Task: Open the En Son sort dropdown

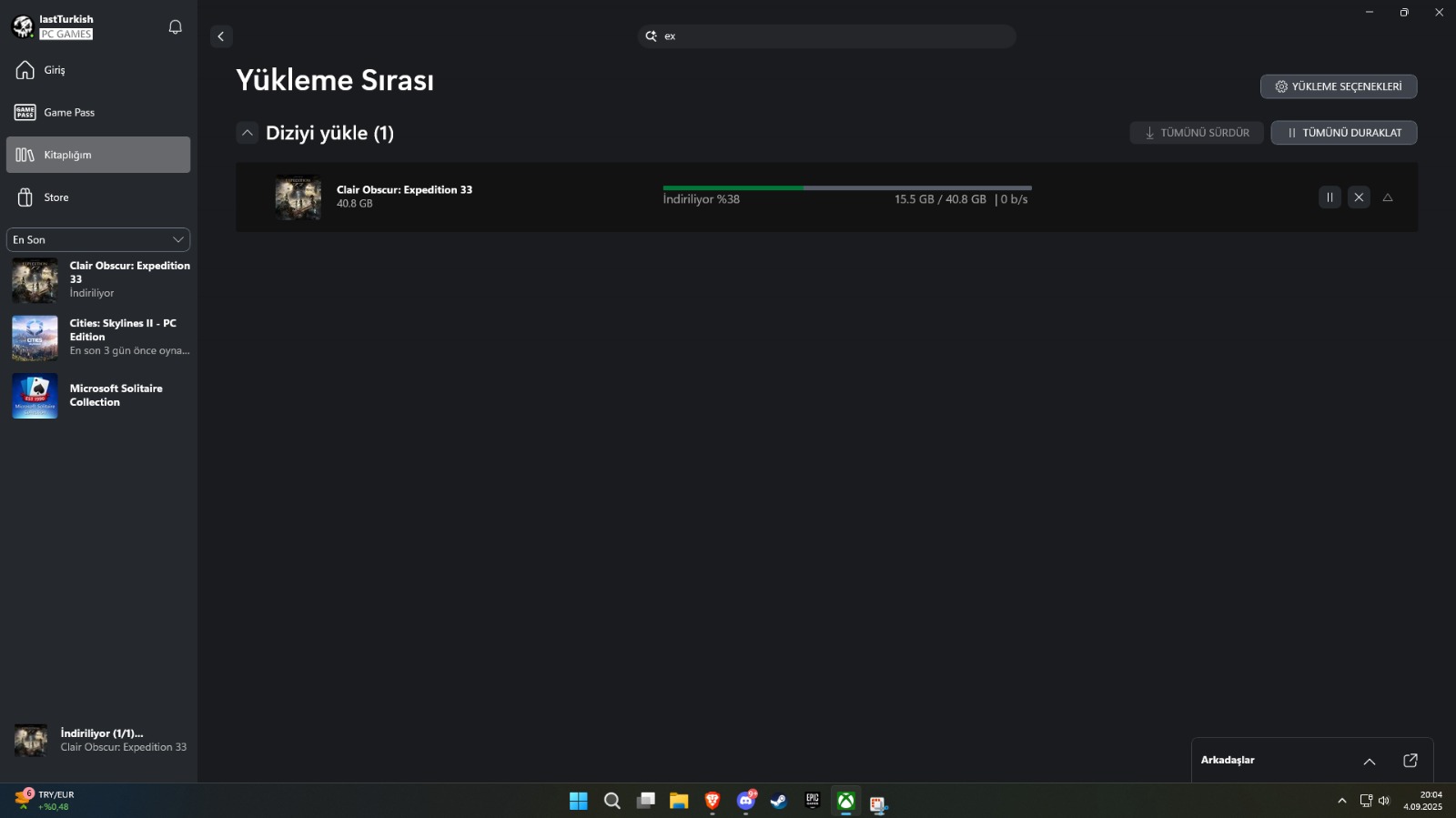Action: point(98,239)
